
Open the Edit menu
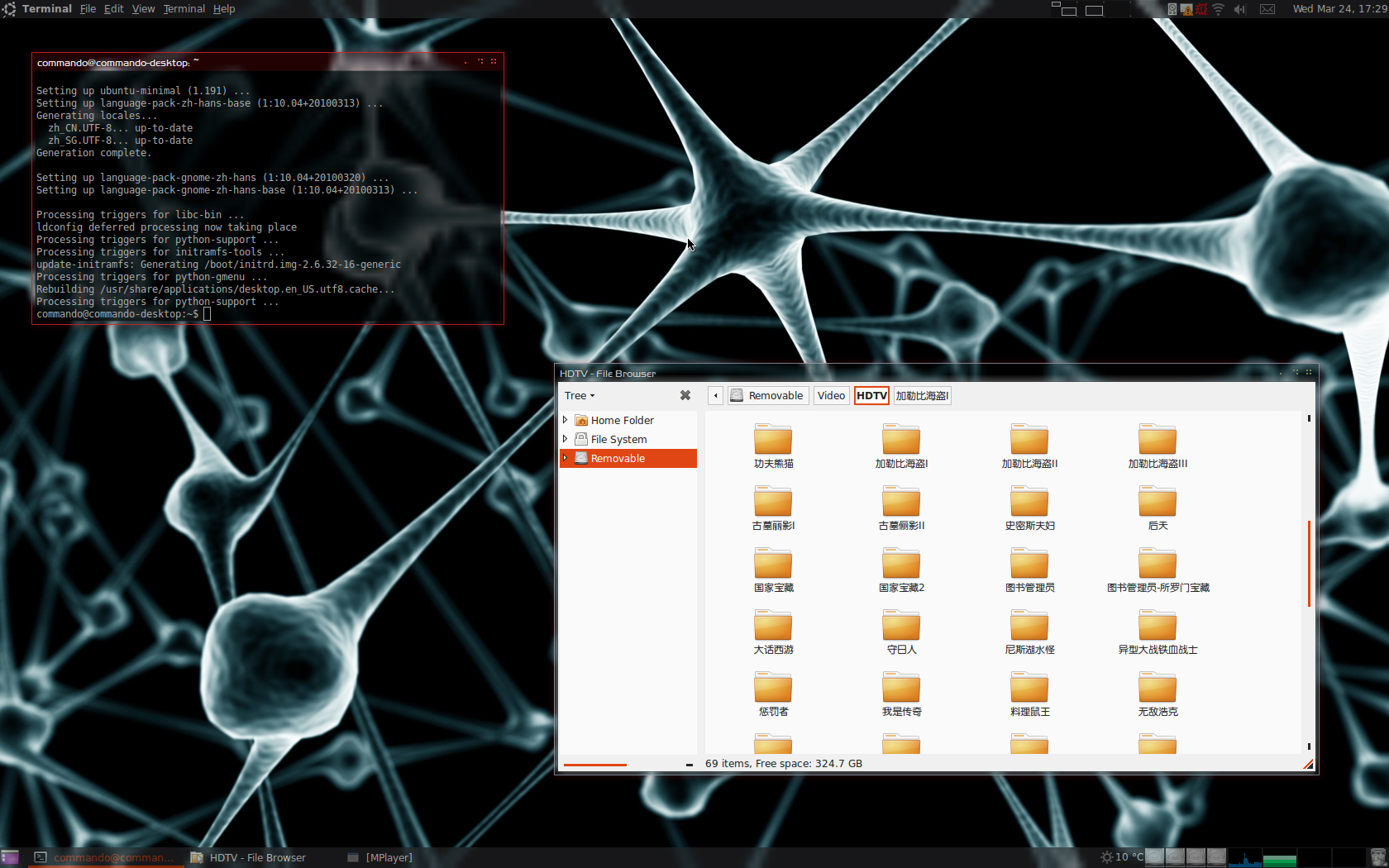pos(113,9)
